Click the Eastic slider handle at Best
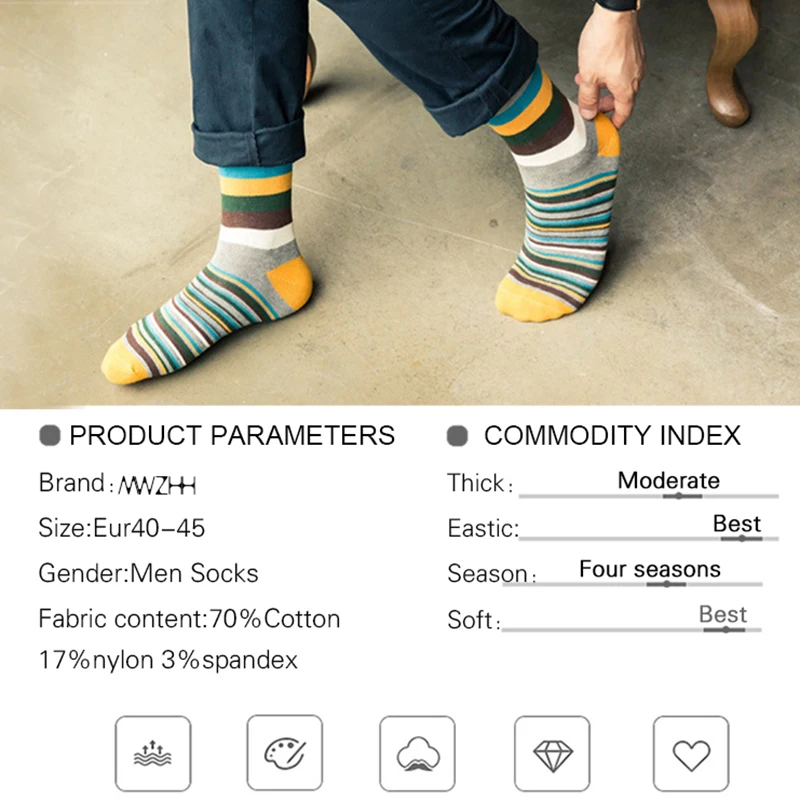Image resolution: width=800 pixels, height=800 pixels. point(741,538)
